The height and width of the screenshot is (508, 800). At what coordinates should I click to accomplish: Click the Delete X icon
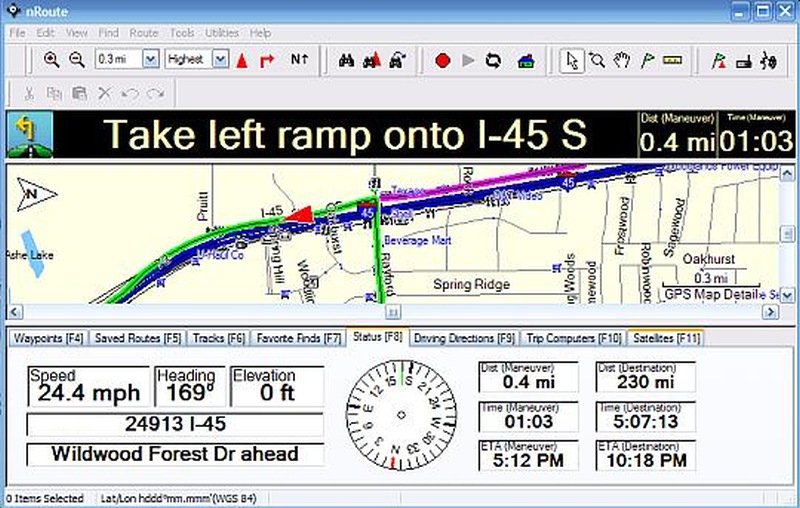(105, 93)
